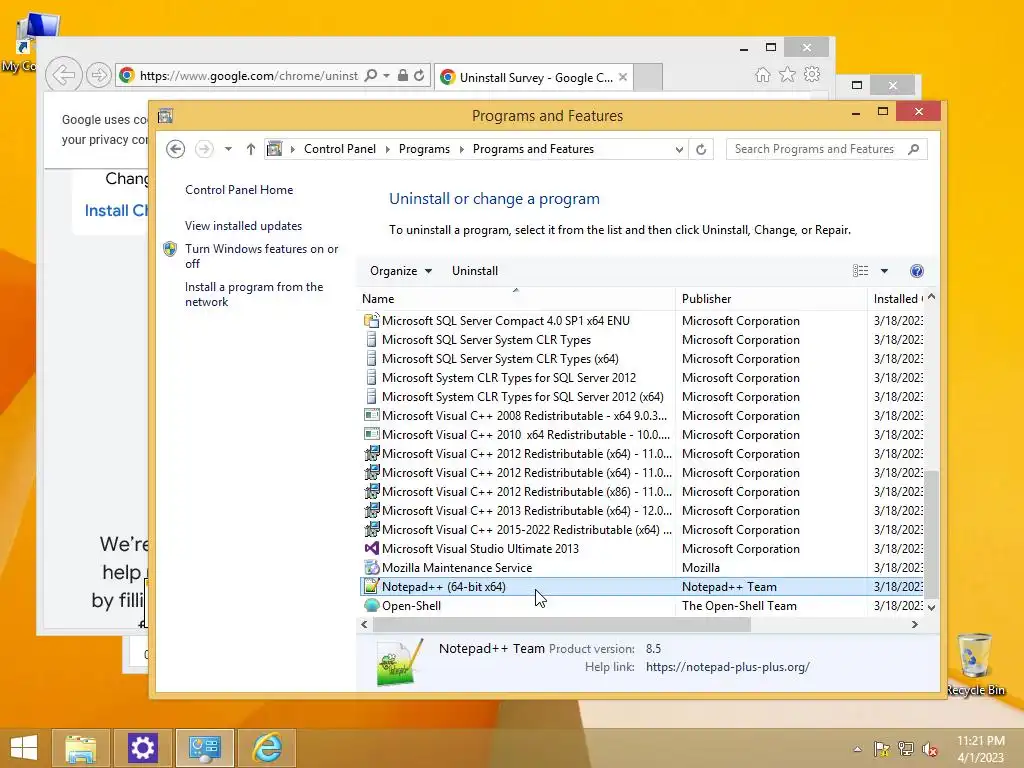Click lock security icon in IE address bar
This screenshot has width=1024, height=768.
click(403, 76)
